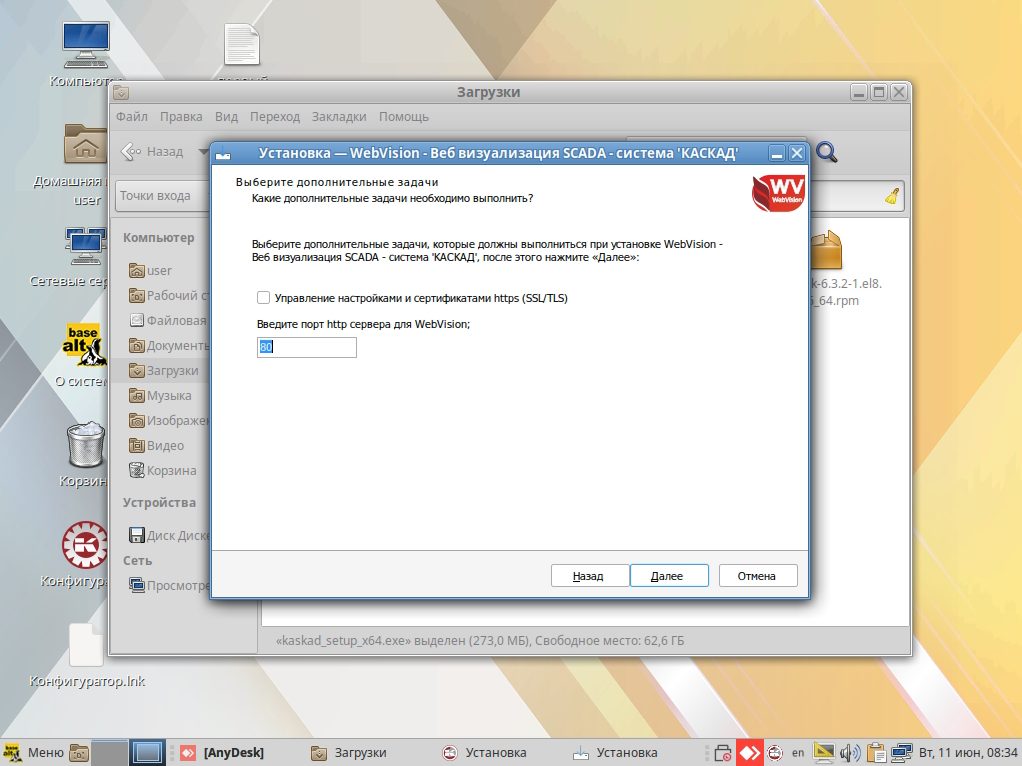Switch to the Загрузки taskbar window button

point(350,752)
